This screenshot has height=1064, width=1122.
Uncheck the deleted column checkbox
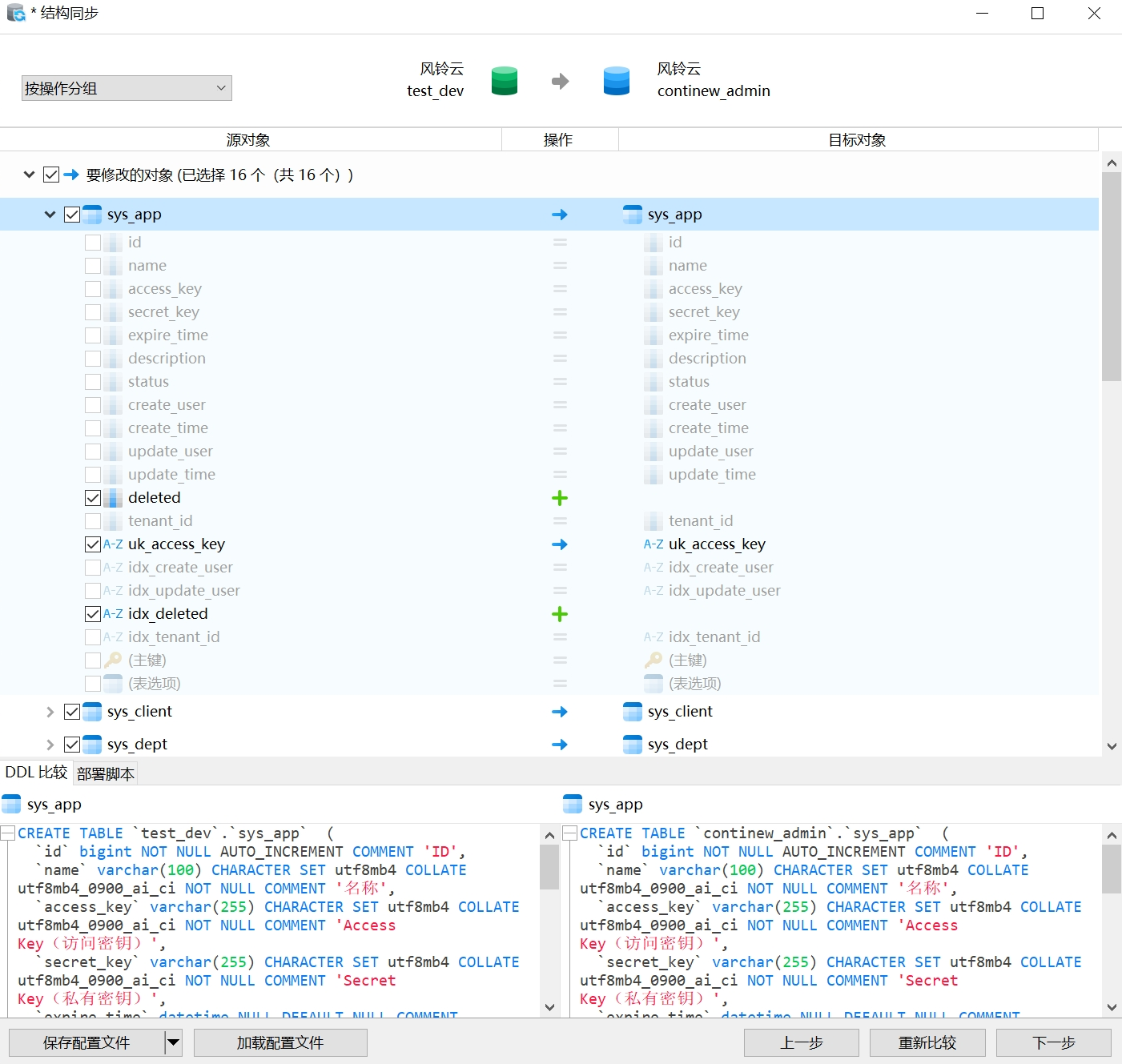[x=93, y=498]
